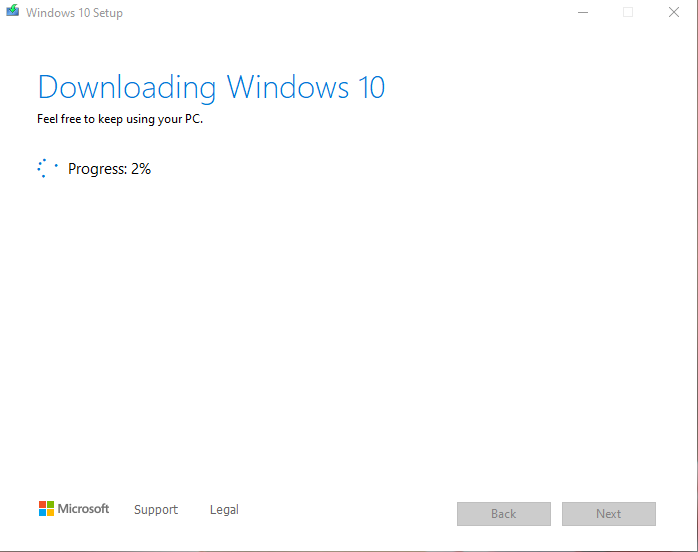698x552 pixels.
Task: Click the spinning progress indicator
Action: [x=48, y=168]
